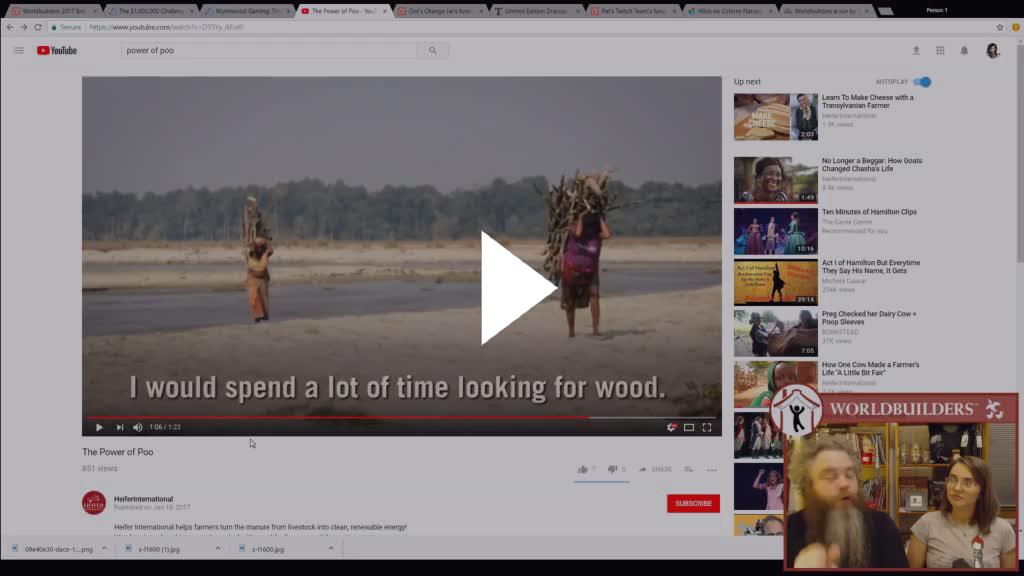Open 'Preg Checked her Dairy Cow' thumbnail
Image resolution: width=1024 pixels, height=576 pixels.
[x=775, y=333]
